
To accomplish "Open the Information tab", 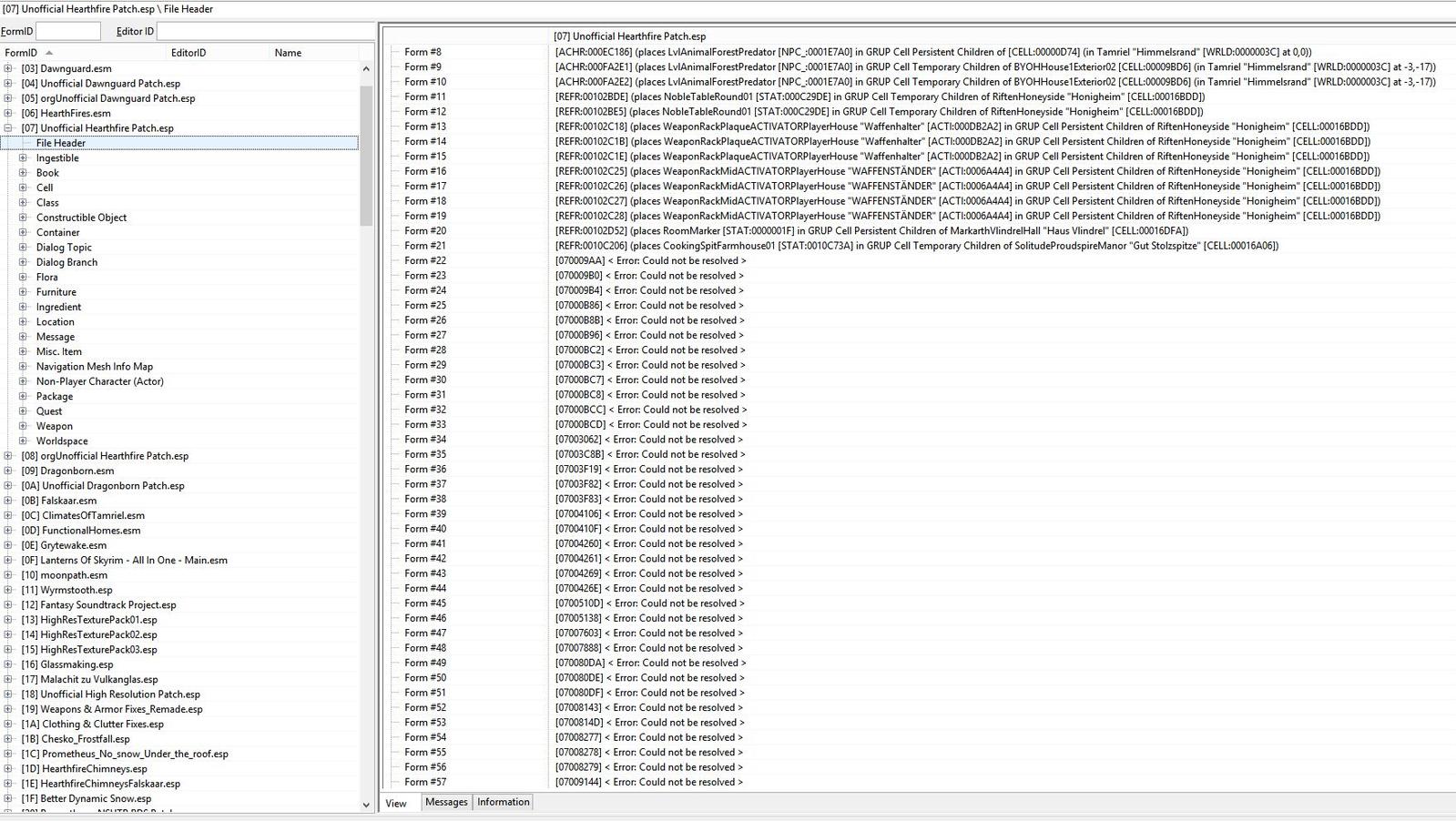I will (503, 802).
